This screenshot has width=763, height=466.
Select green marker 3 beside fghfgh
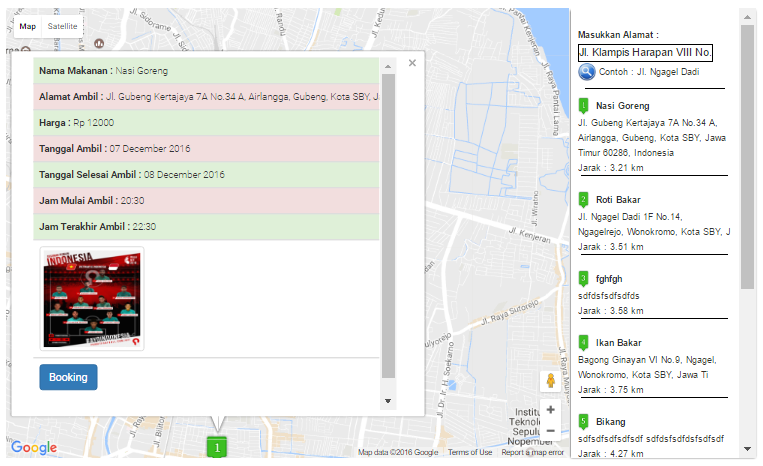click(x=583, y=279)
